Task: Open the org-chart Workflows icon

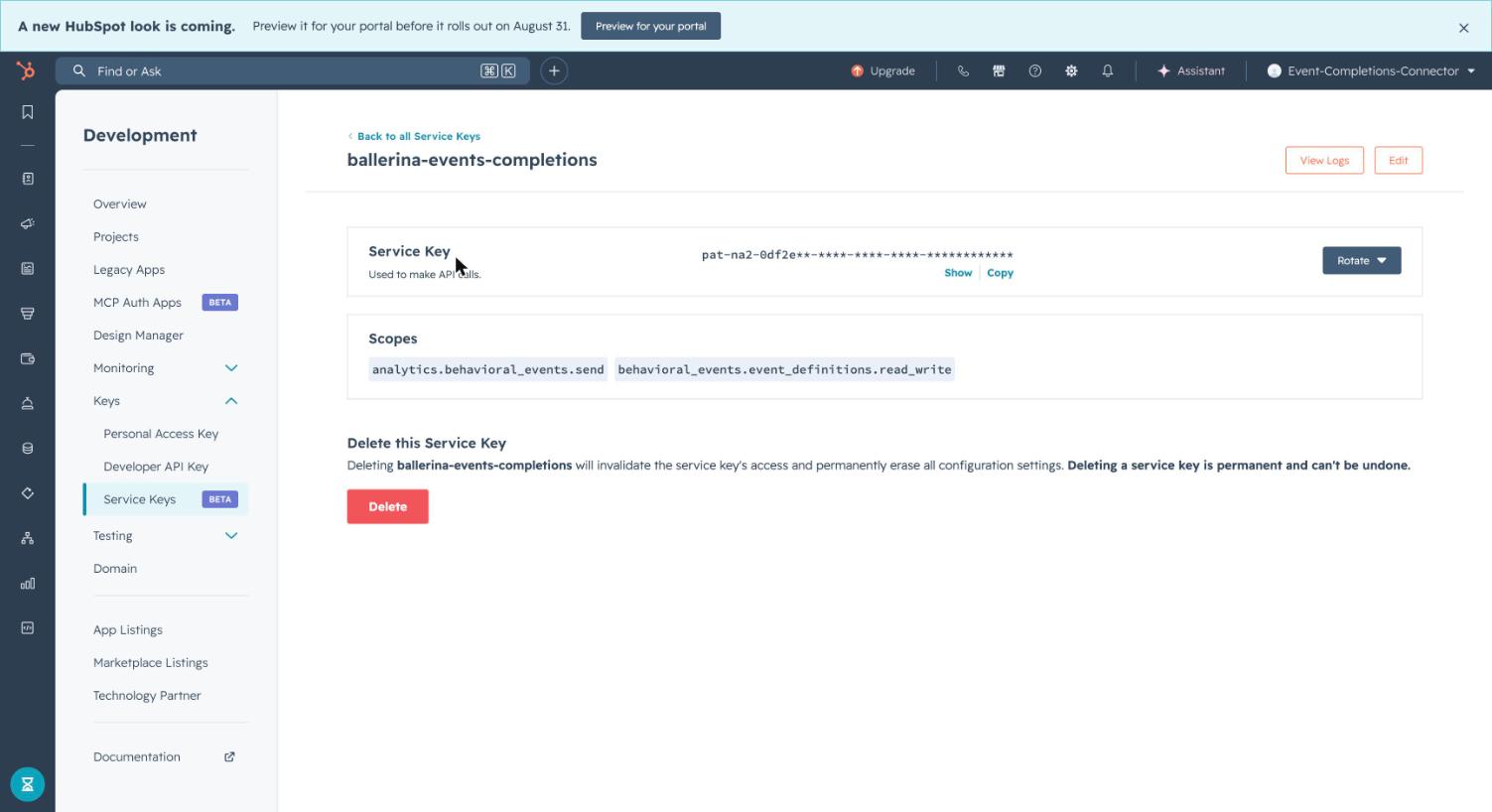Action: click(x=28, y=538)
